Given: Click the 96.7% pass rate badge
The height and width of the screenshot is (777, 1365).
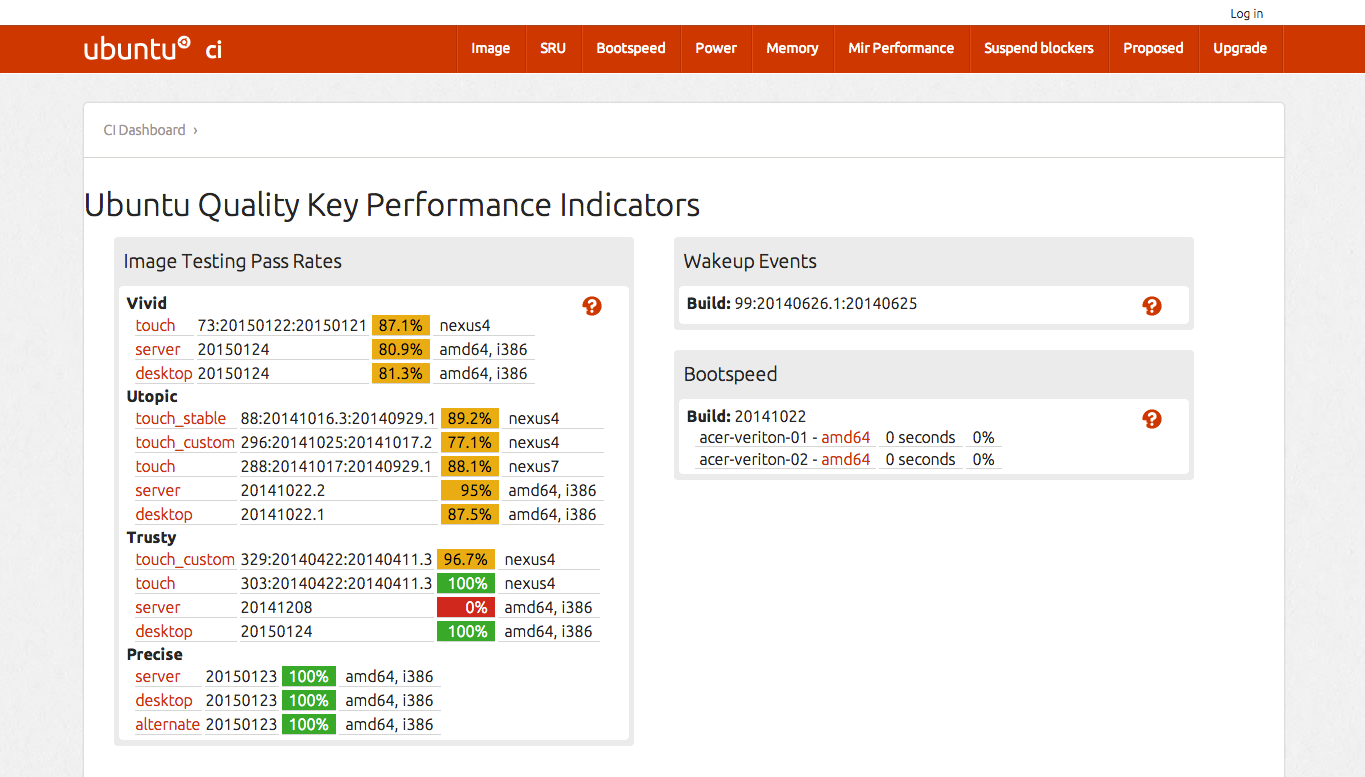Looking at the screenshot, I should pos(466,559).
